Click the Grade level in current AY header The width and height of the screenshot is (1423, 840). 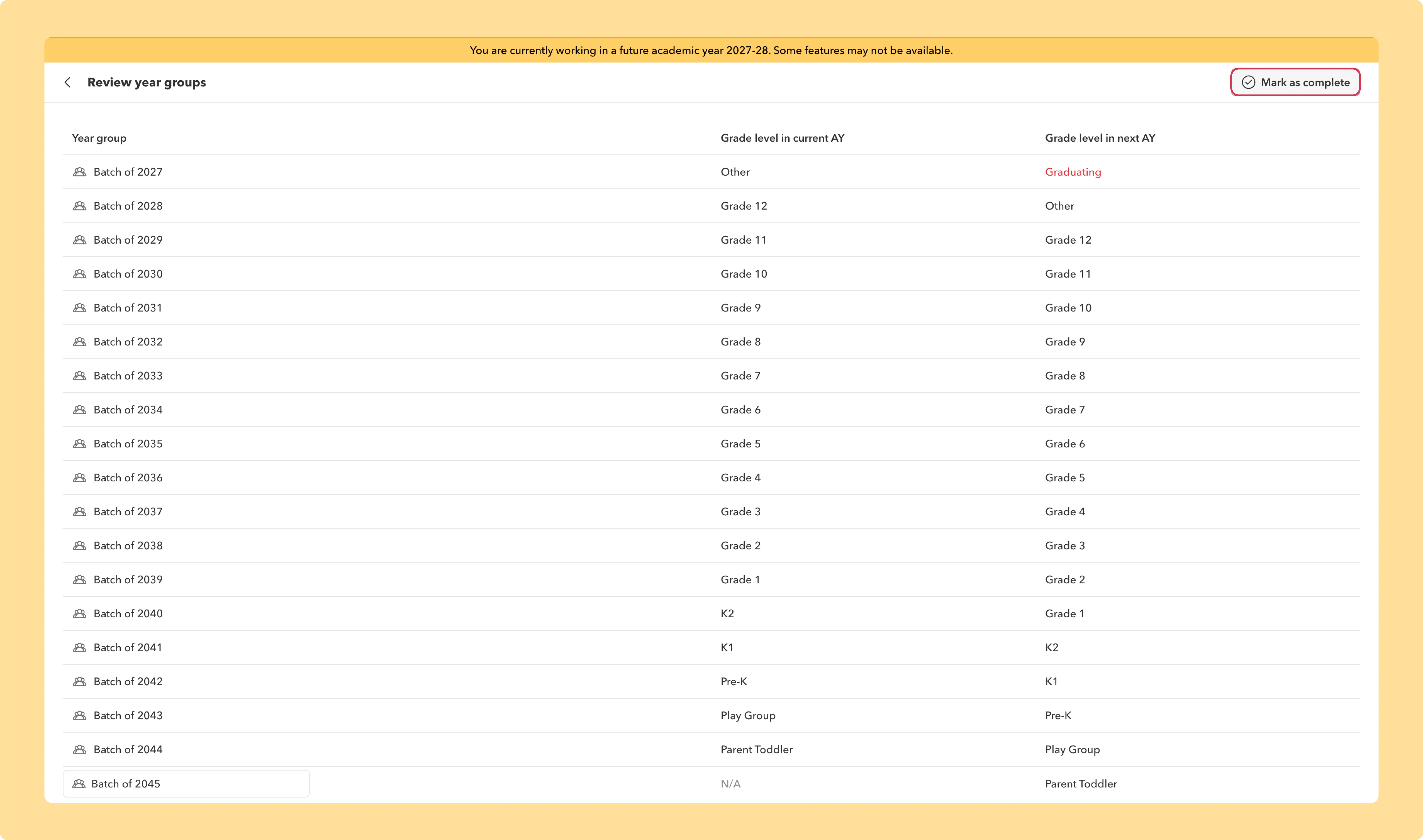[x=782, y=138]
